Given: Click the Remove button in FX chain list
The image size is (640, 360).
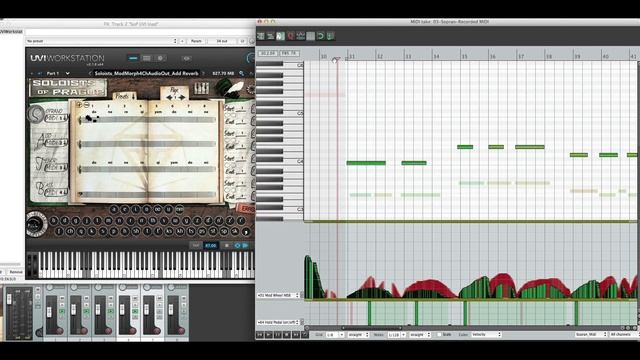Looking at the screenshot, I should pyautogui.click(x=16, y=272).
